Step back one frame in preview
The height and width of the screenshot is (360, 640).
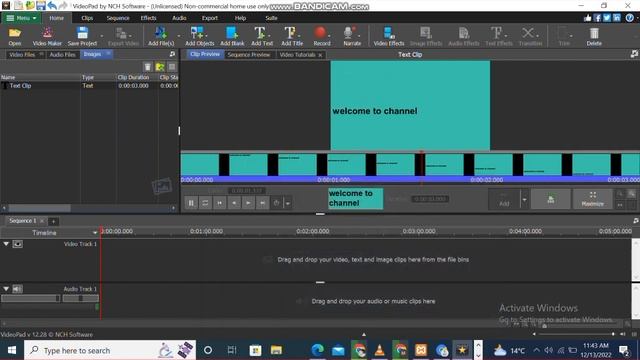click(234, 203)
